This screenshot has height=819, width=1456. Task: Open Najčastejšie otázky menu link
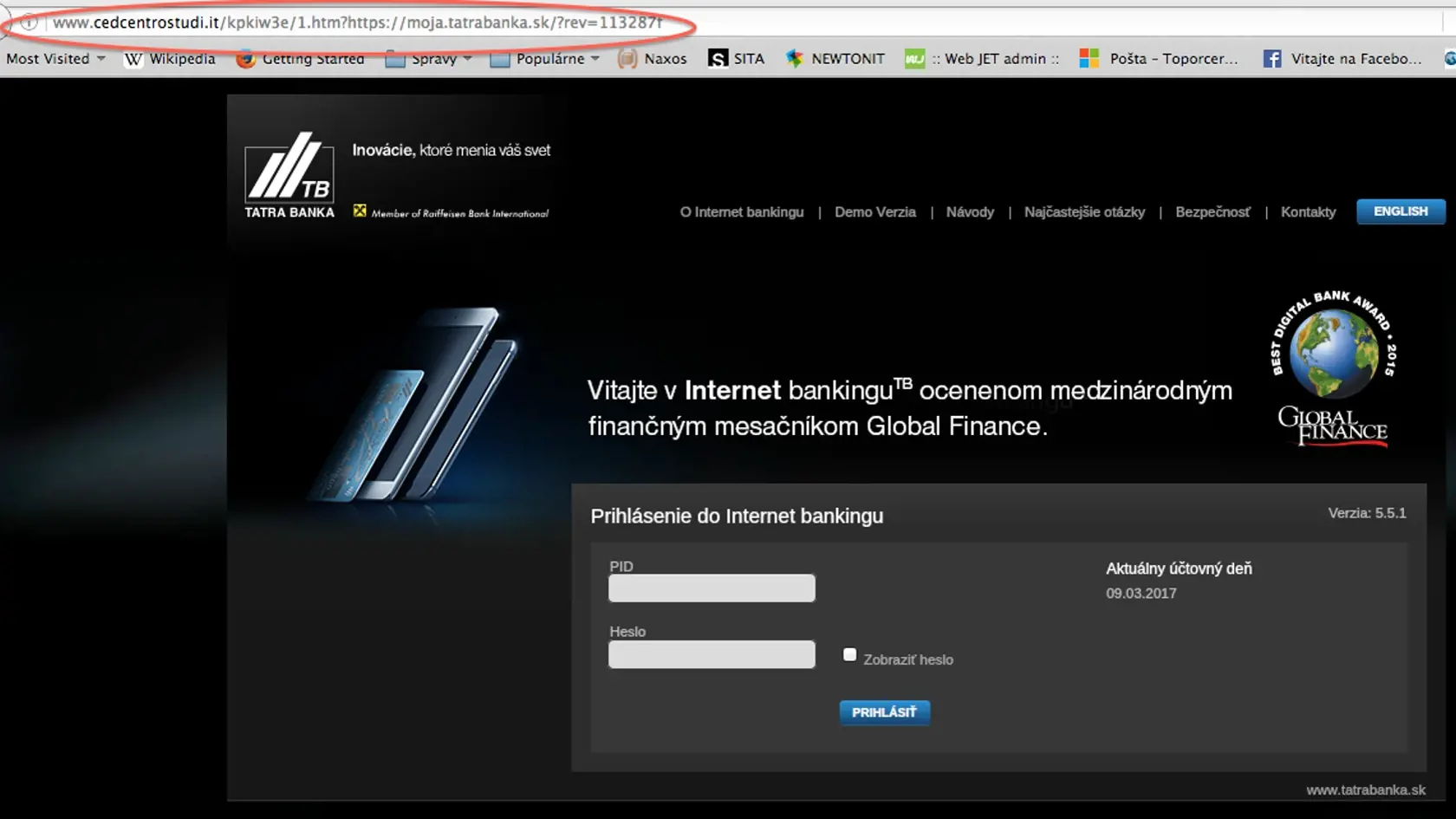coord(1084,211)
